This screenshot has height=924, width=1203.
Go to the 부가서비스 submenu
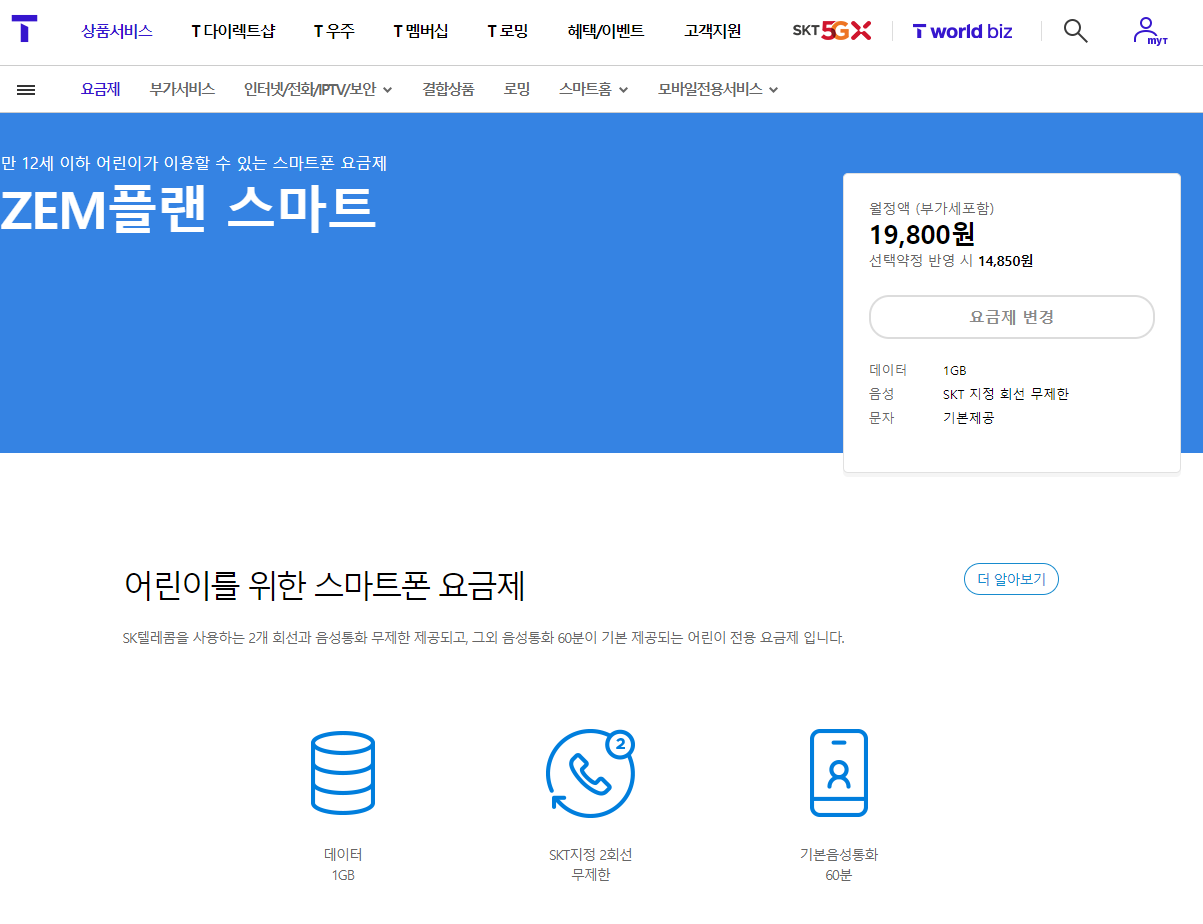(182, 89)
